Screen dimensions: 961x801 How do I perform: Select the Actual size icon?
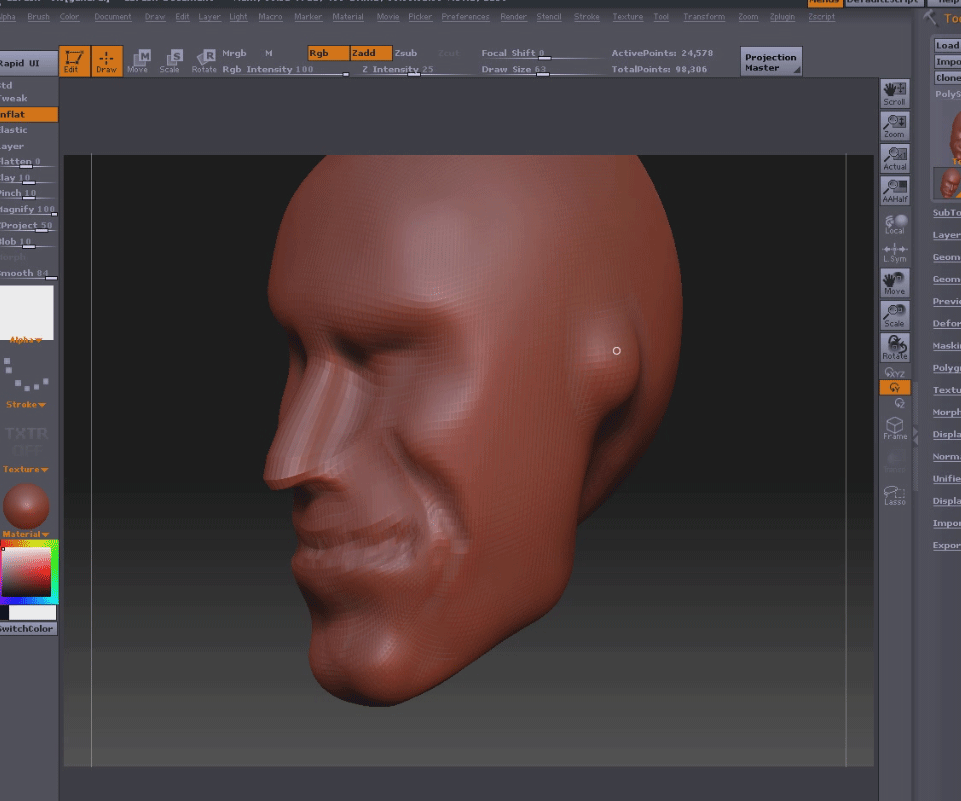[894, 158]
